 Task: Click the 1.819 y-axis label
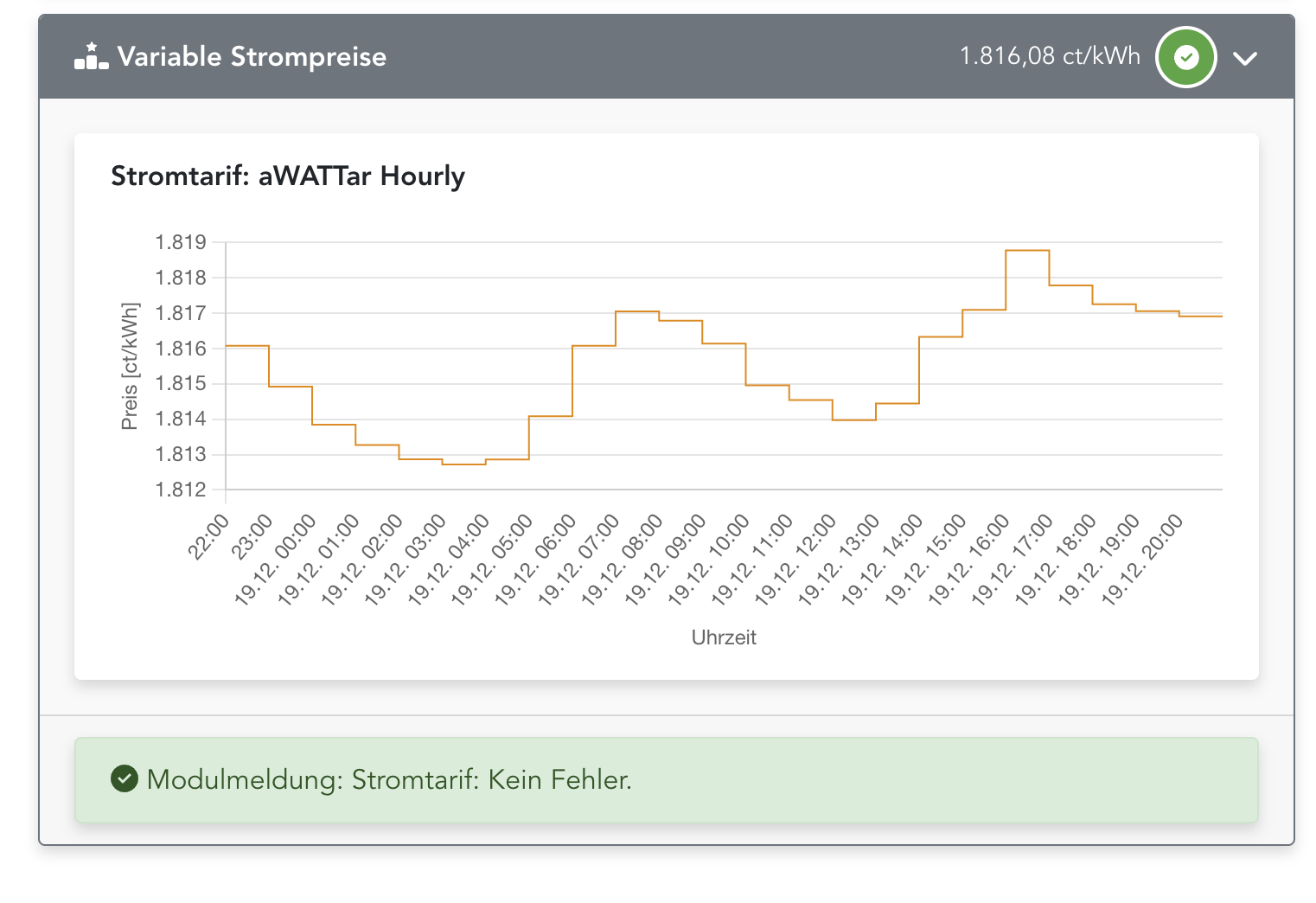point(181,242)
